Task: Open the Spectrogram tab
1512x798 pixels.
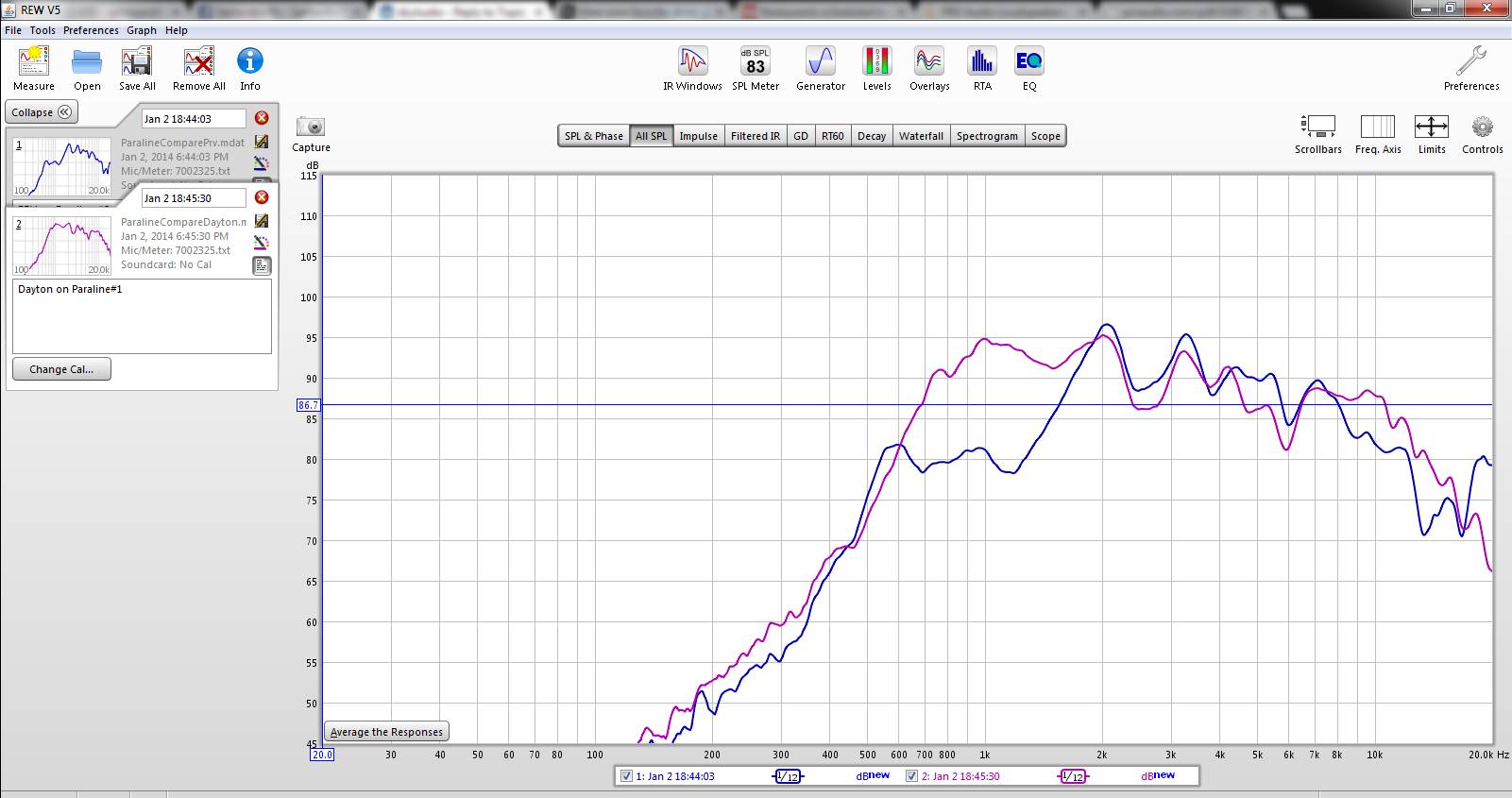Action: pos(987,136)
